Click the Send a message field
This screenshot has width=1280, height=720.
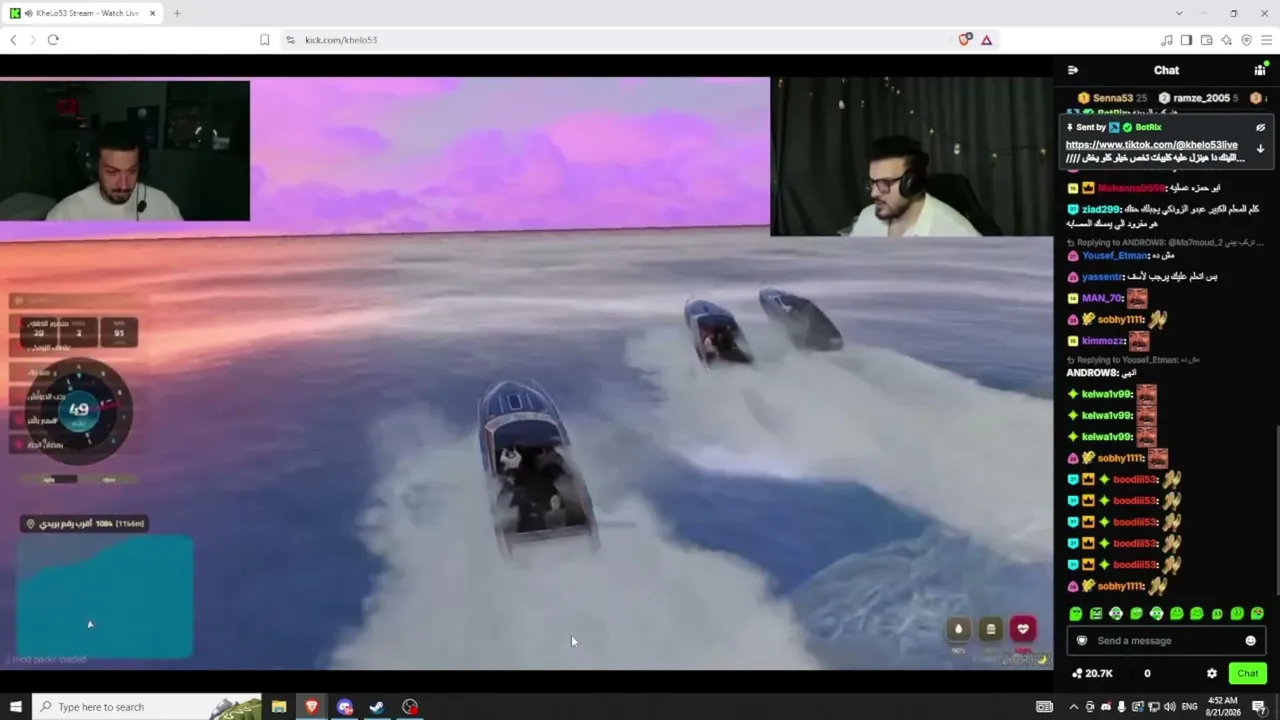[1166, 641]
